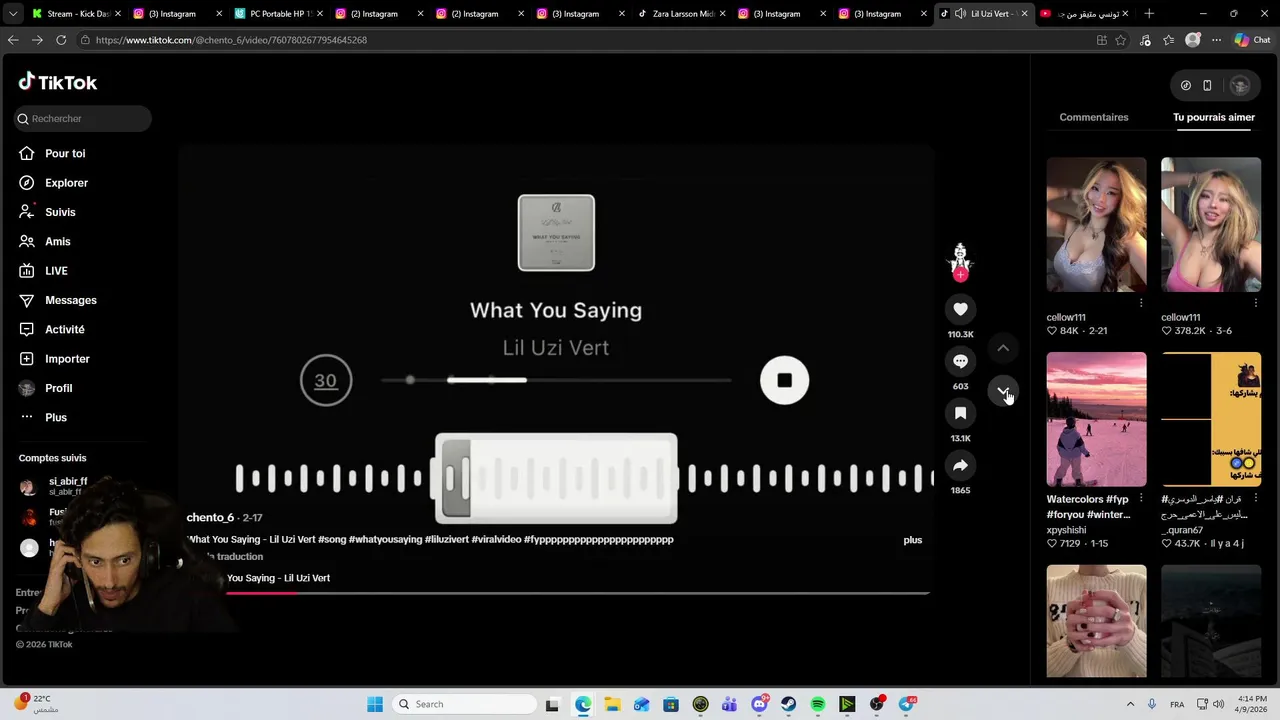The width and height of the screenshot is (1280, 720).
Task: Open the Watercolors snowy sunset video thumbnail
Action: [x=1096, y=419]
